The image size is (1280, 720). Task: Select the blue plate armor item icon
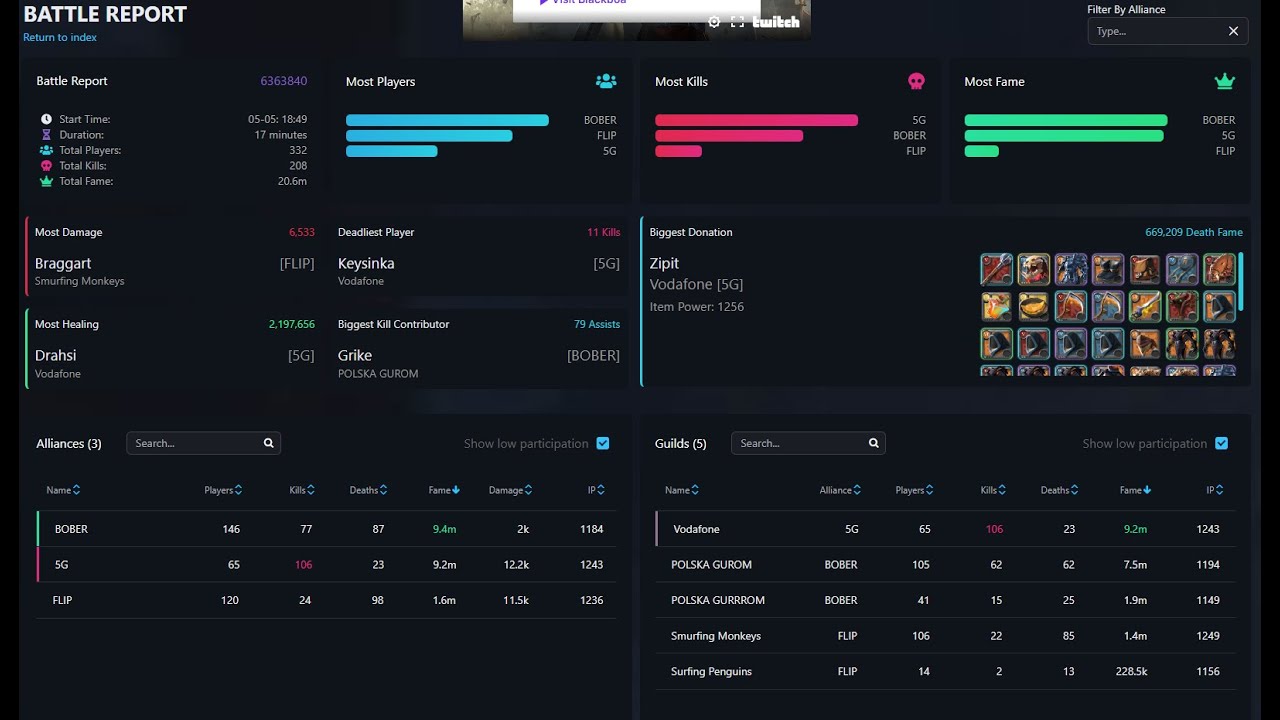click(1071, 269)
